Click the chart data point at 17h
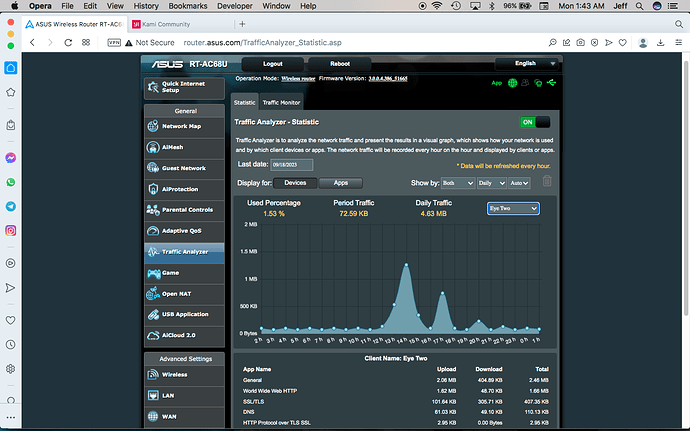690x431 pixels. [x=442, y=293]
